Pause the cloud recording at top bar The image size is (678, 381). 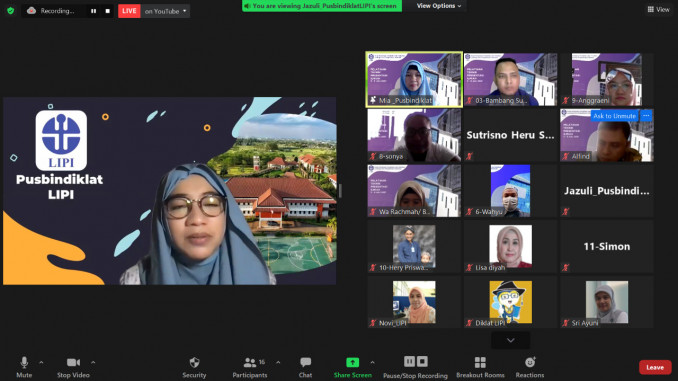(93, 11)
